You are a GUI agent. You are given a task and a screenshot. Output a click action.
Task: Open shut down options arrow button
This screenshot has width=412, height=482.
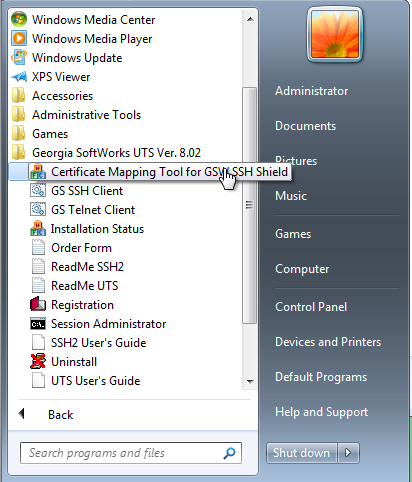[348, 453]
